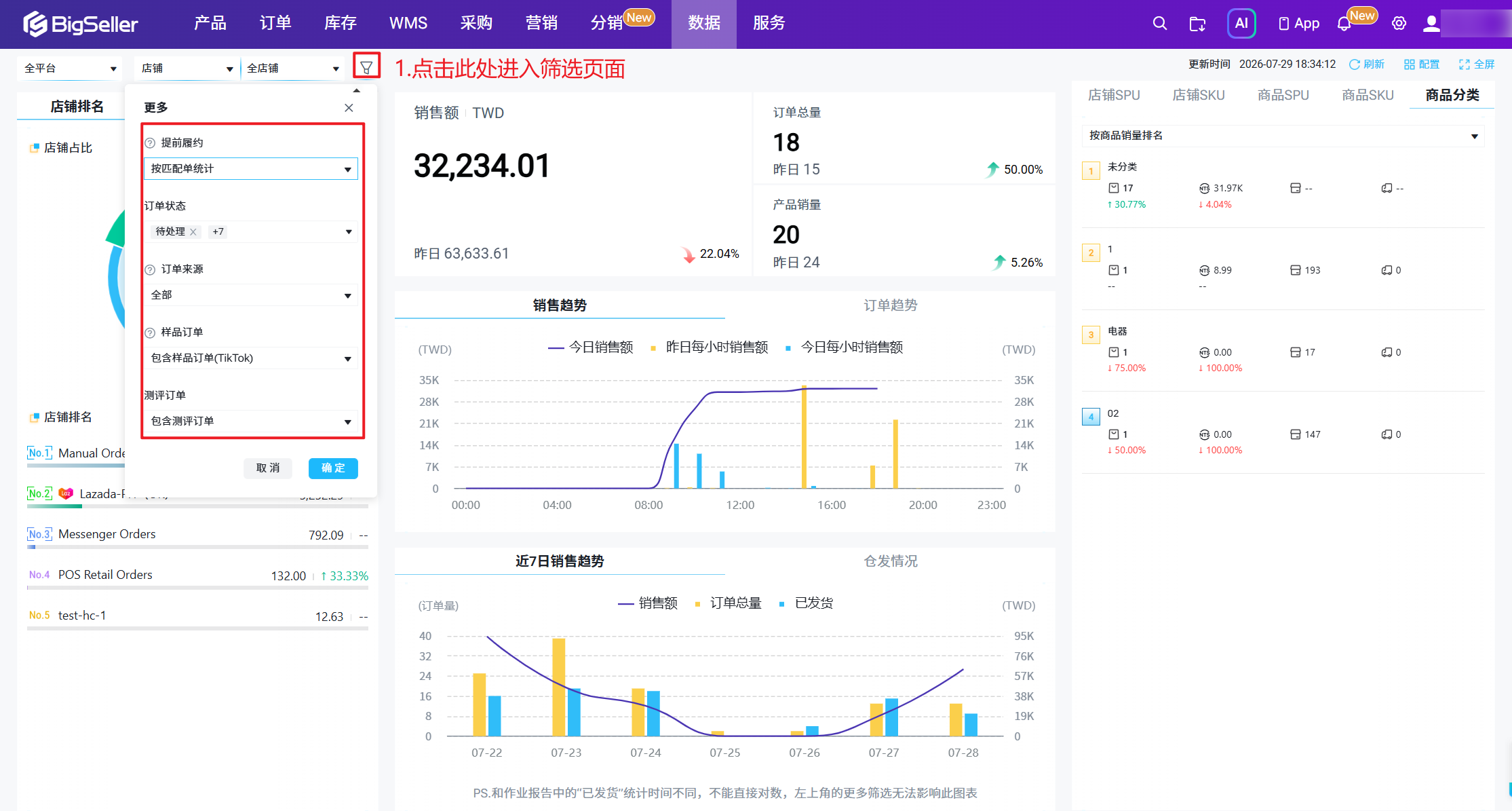
Task: Toggle 已发货 legend in 7-day chart
Action: click(806, 603)
